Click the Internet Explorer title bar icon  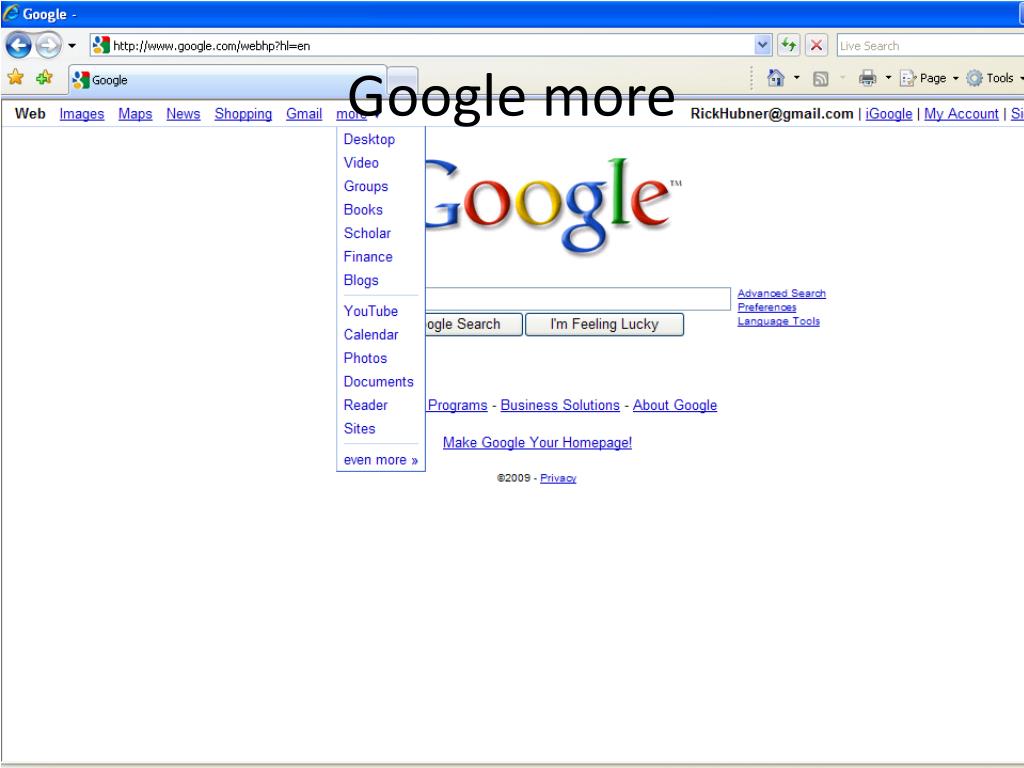(x=10, y=13)
